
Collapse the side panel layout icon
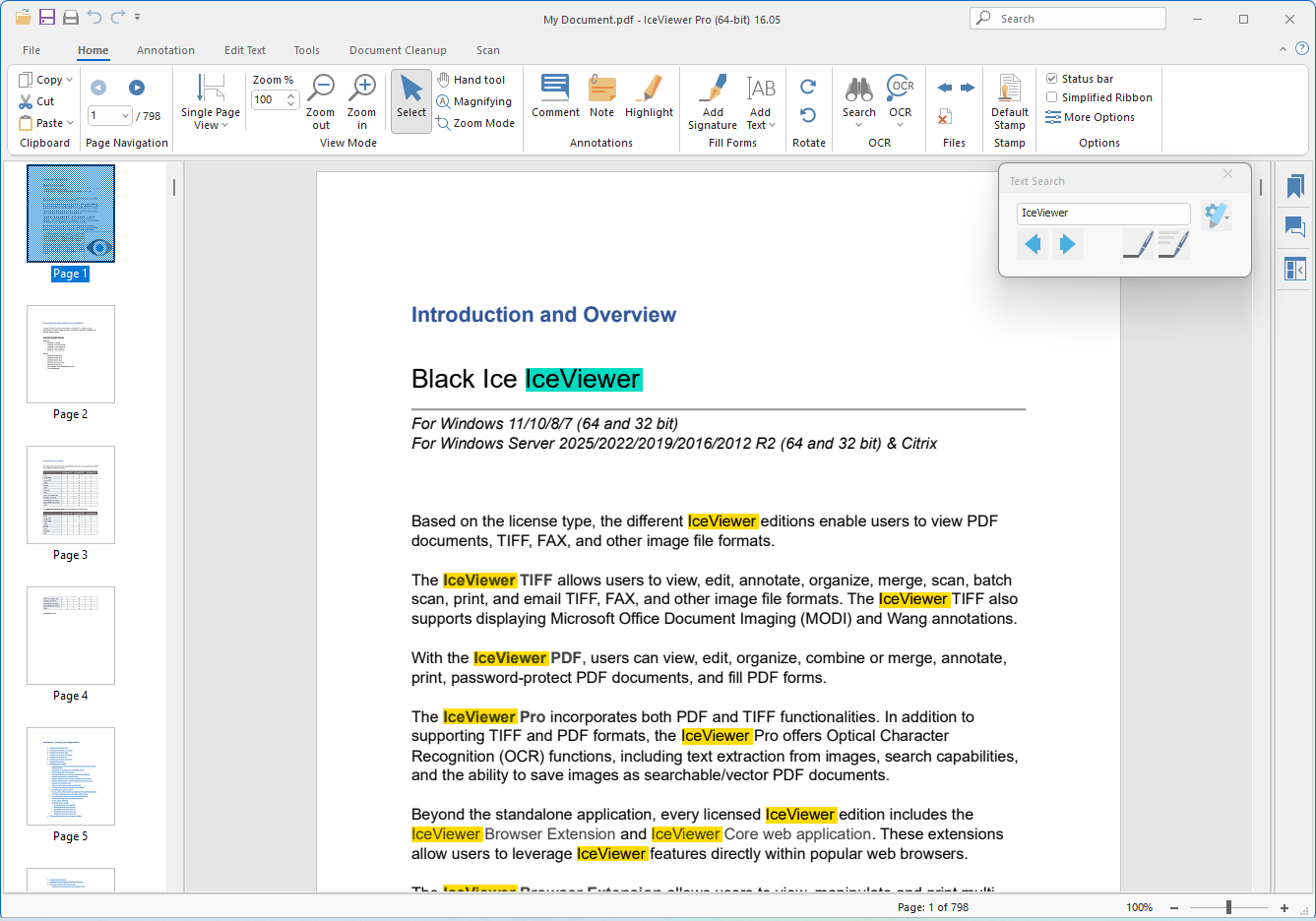tap(1295, 269)
